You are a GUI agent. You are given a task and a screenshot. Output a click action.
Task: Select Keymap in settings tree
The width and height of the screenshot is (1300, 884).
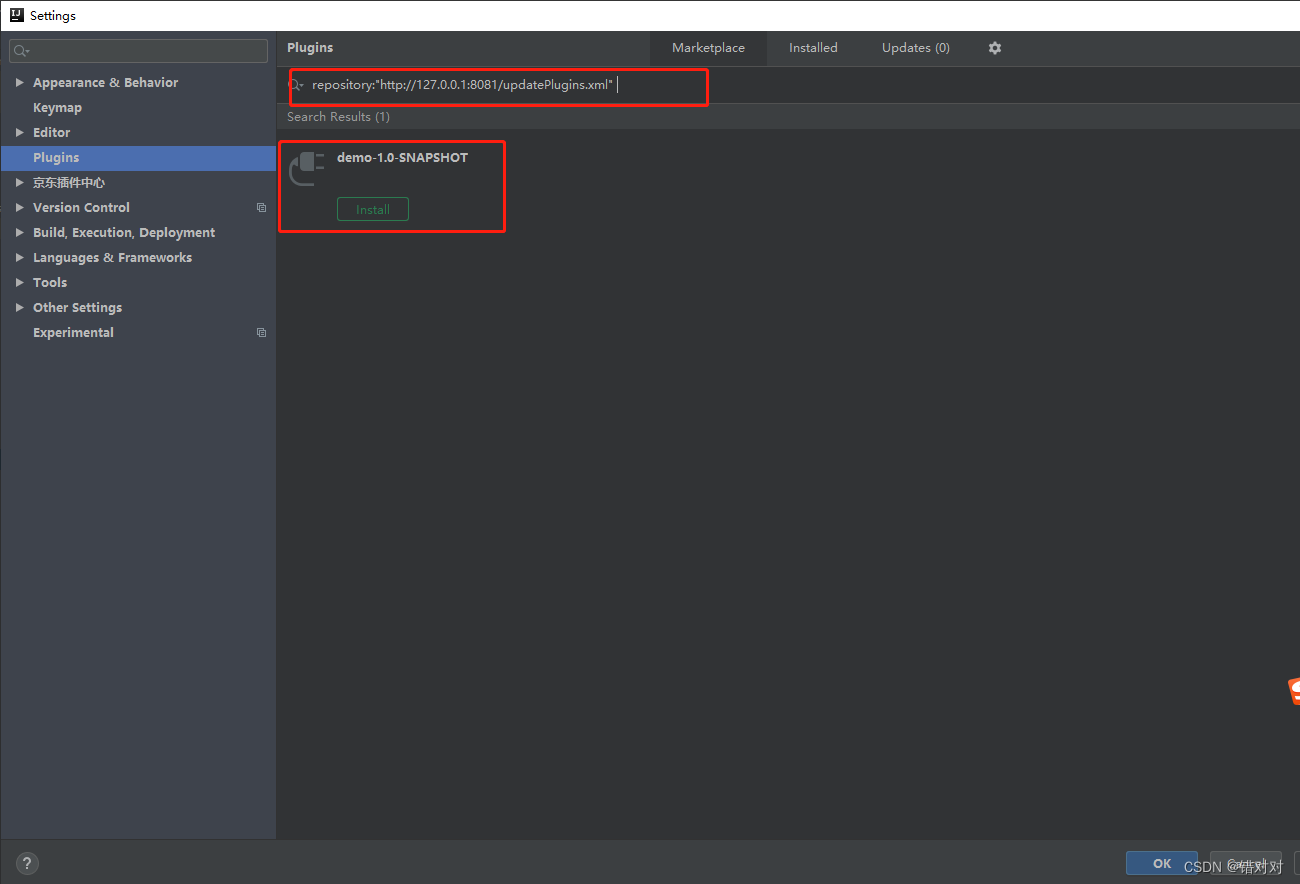[57, 108]
